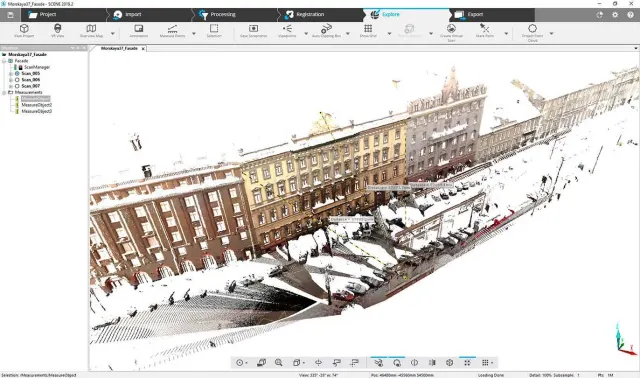Open the Show Grid dropdown arrow
The image size is (640, 378).
(389, 33)
